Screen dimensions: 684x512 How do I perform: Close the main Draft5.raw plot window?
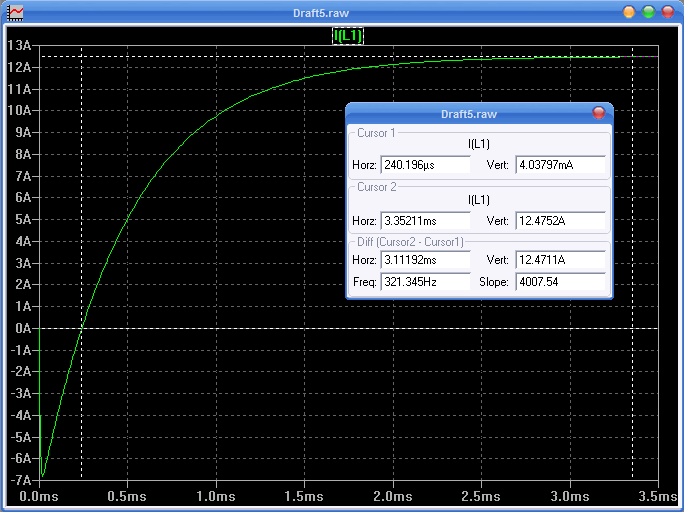click(x=667, y=12)
